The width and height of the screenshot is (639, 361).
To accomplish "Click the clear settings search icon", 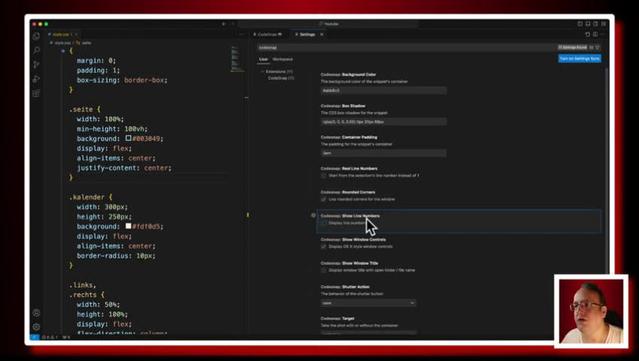I will 591,48.
